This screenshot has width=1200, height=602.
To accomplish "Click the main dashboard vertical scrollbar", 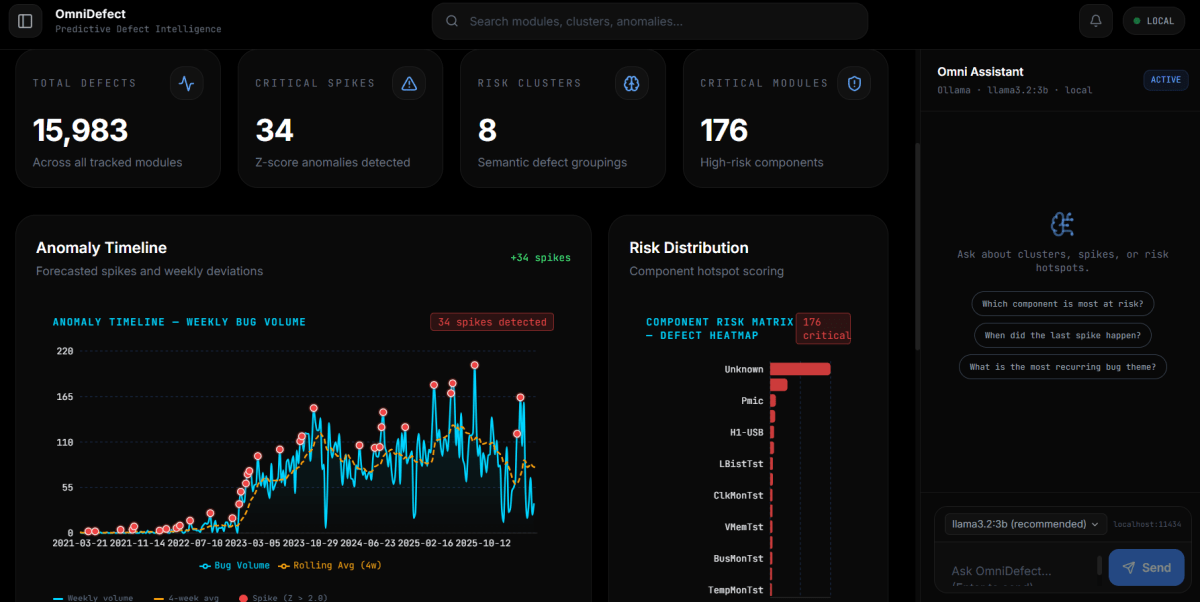I will pos(918,246).
